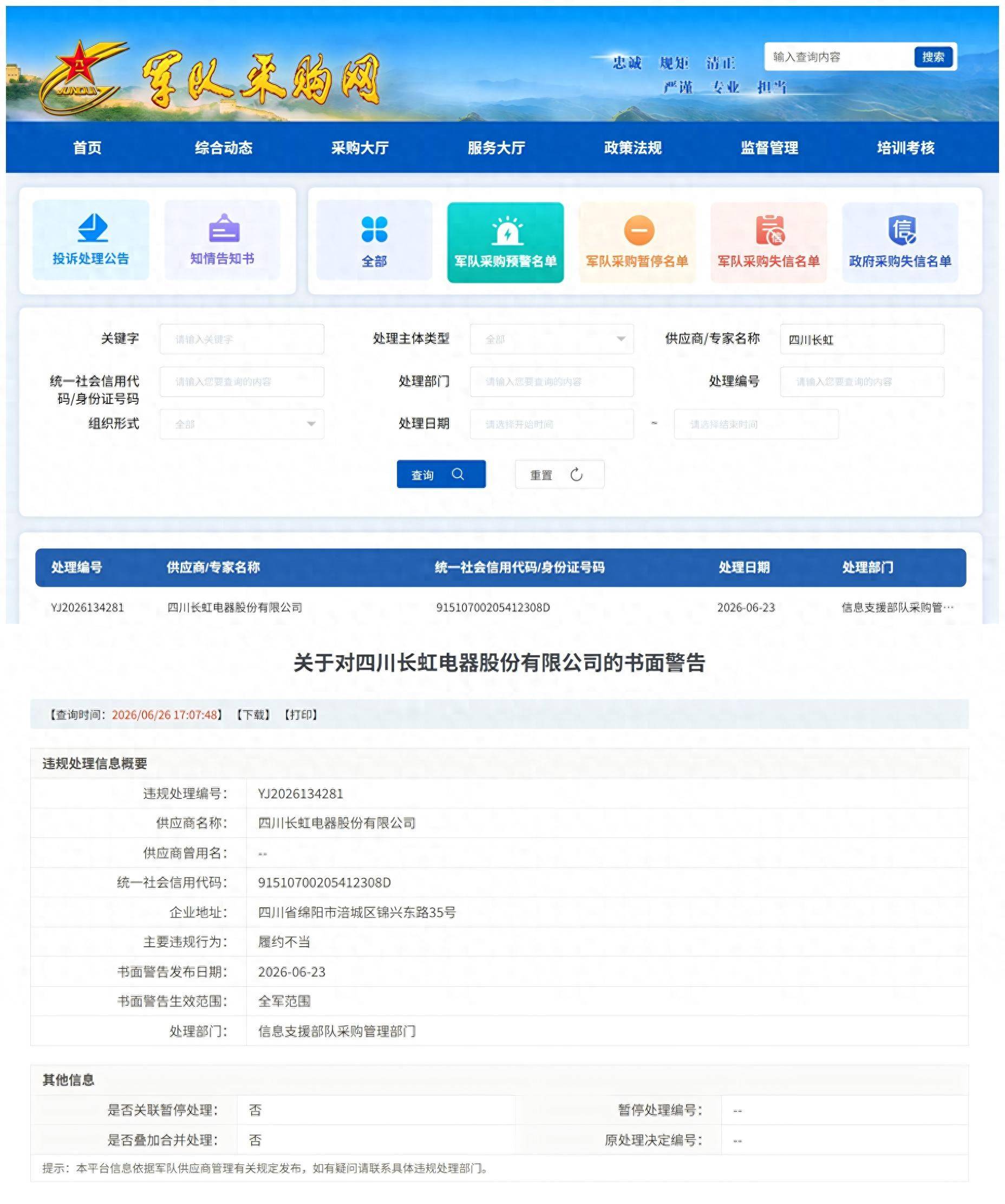Screen dimensions: 1005x1204
Task: Click 处理编号 column header
Action: click(x=76, y=568)
